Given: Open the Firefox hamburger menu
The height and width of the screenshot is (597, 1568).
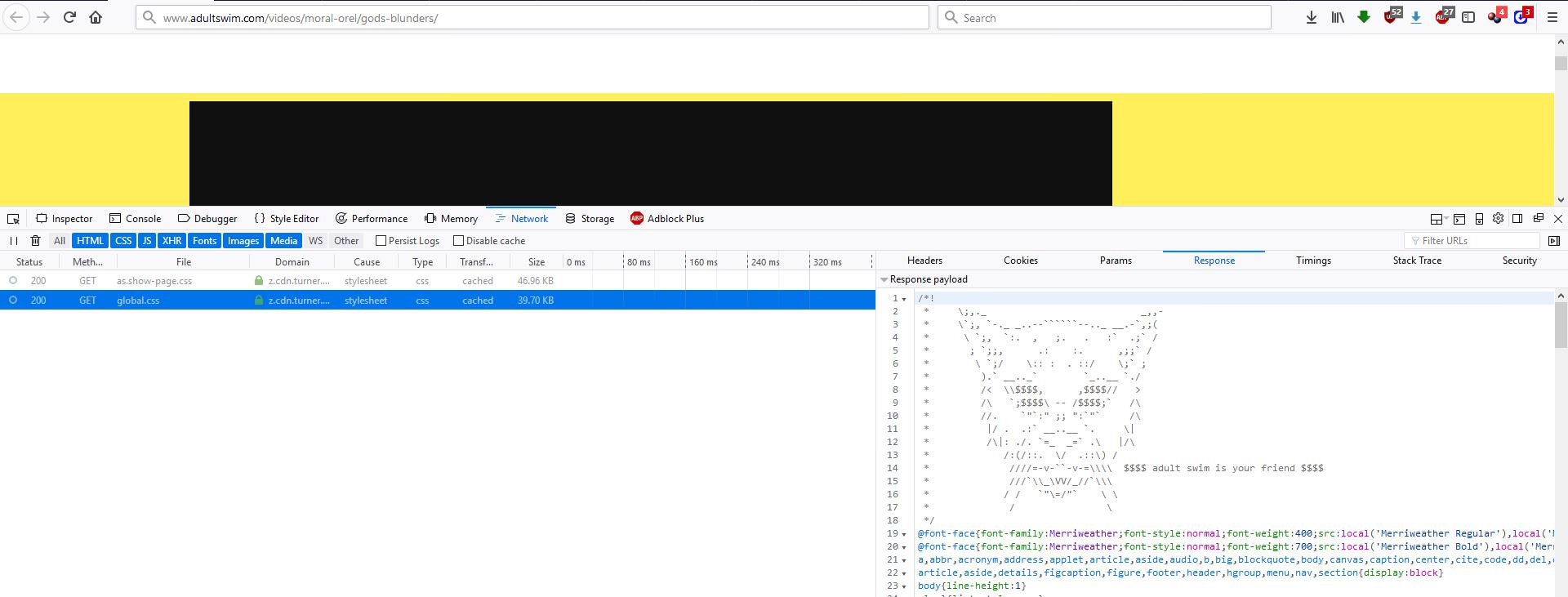Looking at the screenshot, I should [x=1552, y=17].
